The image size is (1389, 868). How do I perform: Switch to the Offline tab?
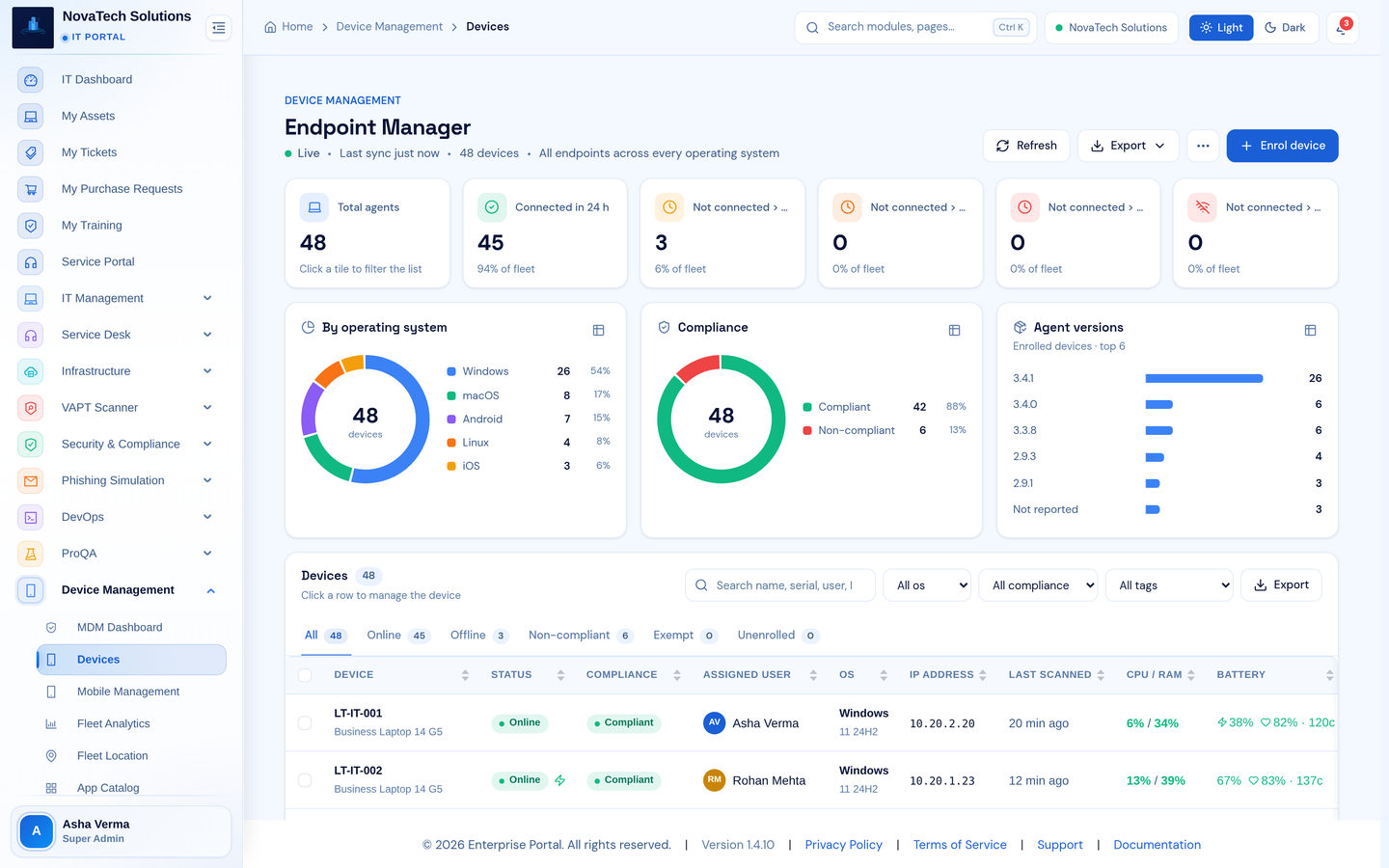(x=479, y=636)
